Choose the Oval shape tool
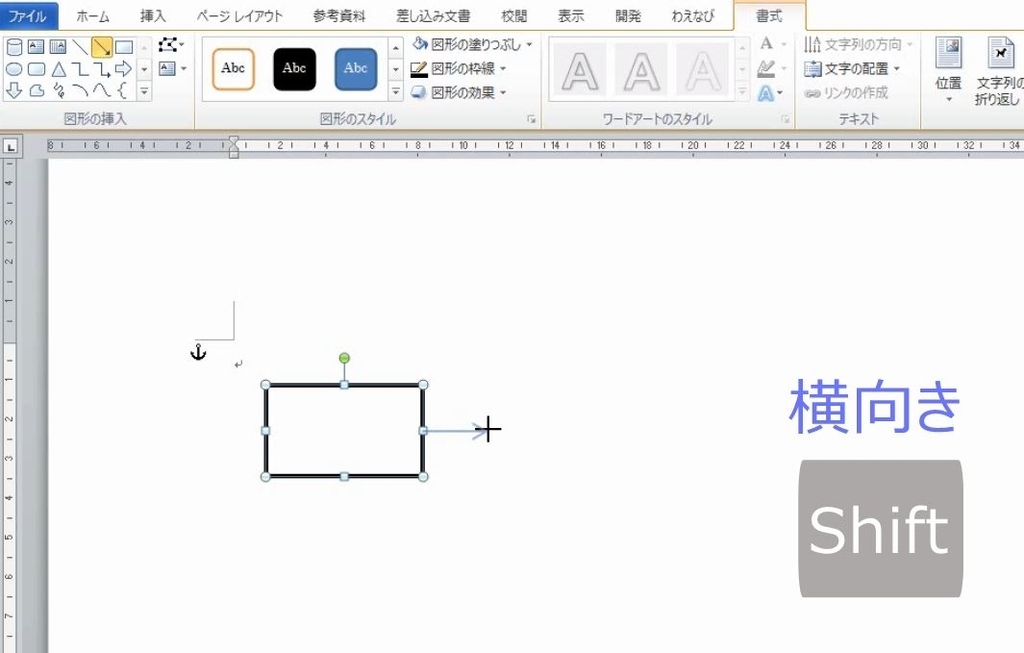The height and width of the screenshot is (653, 1024). (x=13, y=70)
